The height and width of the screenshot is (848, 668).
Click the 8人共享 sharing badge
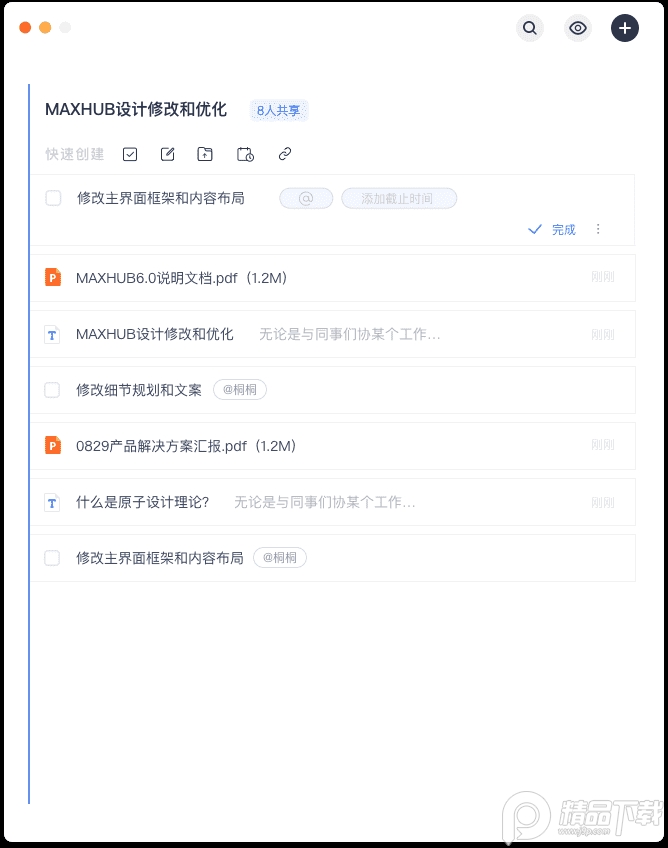pos(279,110)
